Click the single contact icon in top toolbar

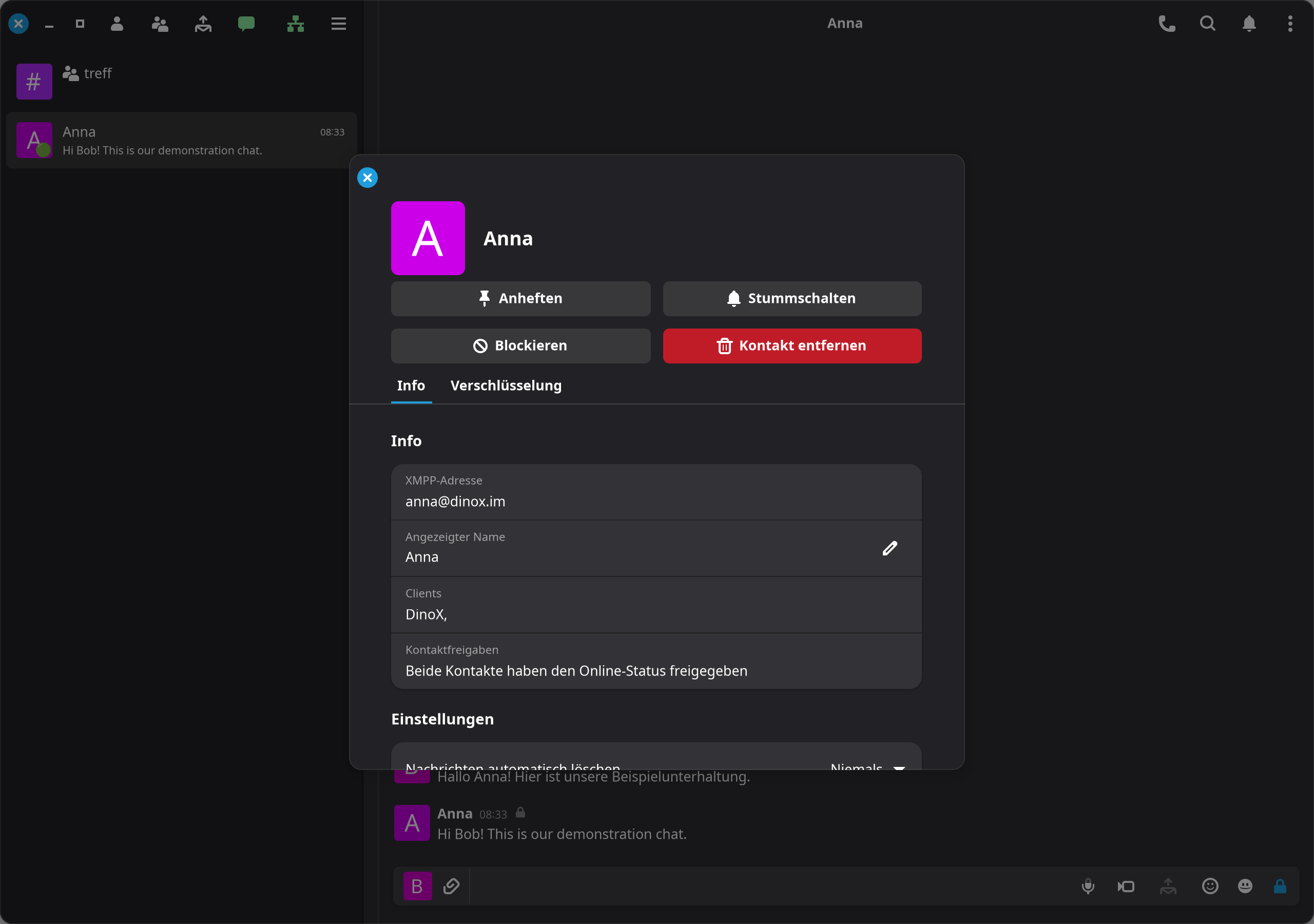117,24
